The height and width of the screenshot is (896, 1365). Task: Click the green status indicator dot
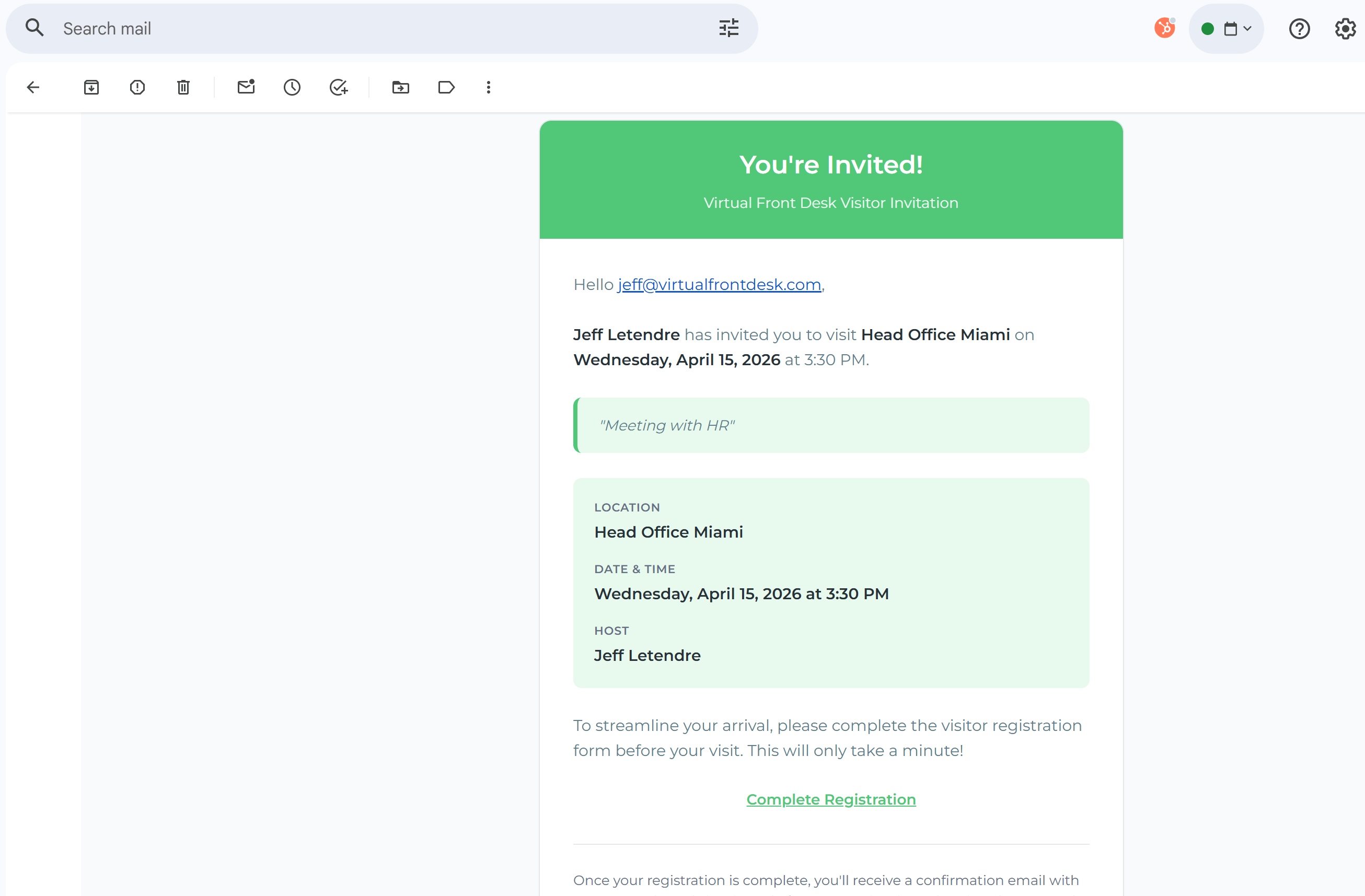(1207, 29)
